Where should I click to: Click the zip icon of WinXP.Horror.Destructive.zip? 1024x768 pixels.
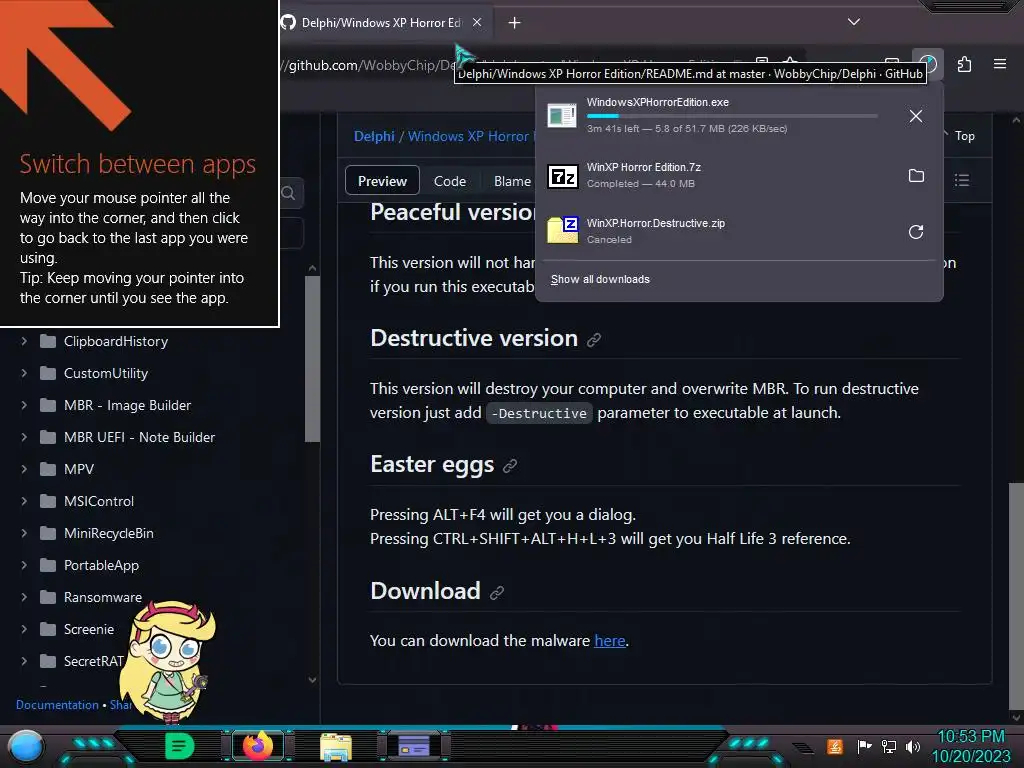562,230
